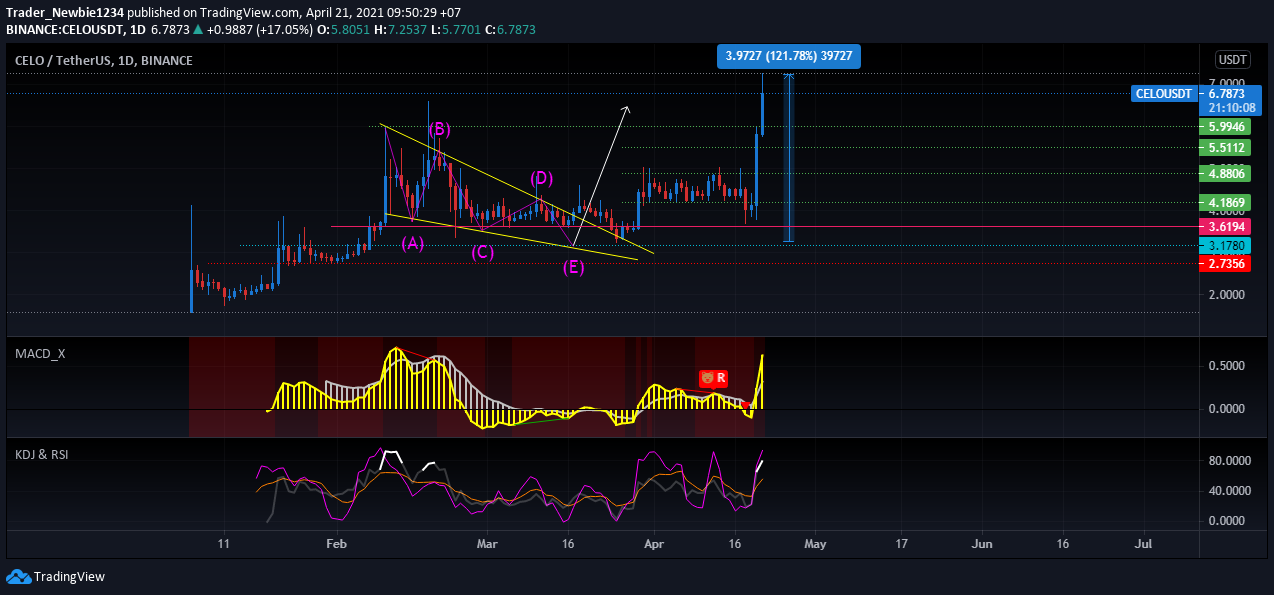This screenshot has width=1274, height=595.
Task: Select the white projection arrow drawing
Action: coord(600,175)
